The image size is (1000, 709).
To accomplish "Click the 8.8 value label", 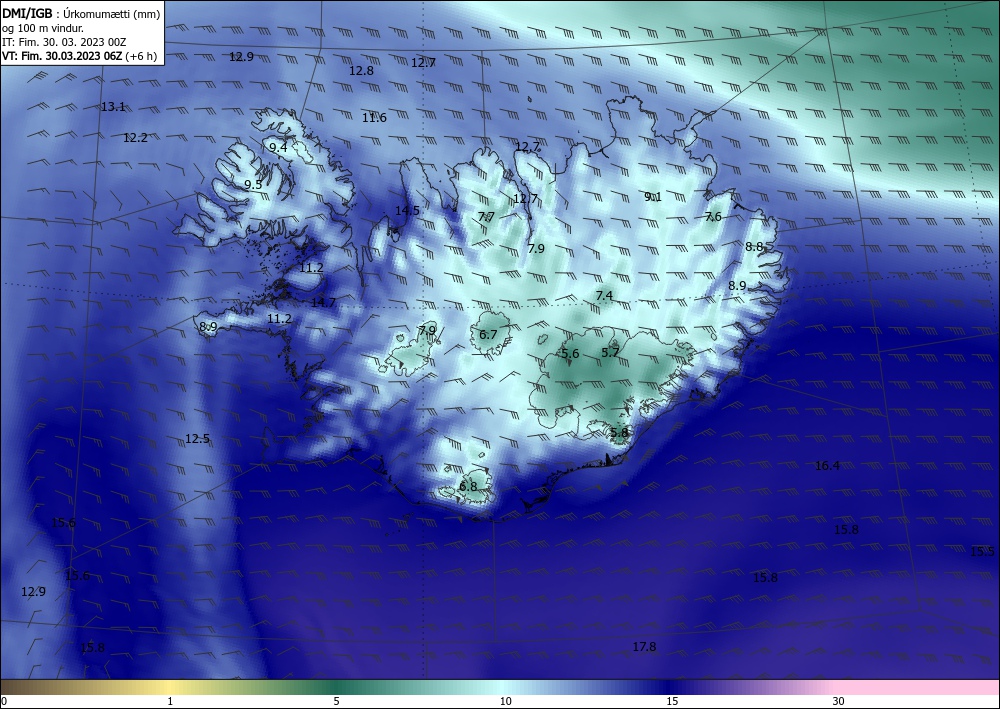I will pyautogui.click(x=754, y=246).
